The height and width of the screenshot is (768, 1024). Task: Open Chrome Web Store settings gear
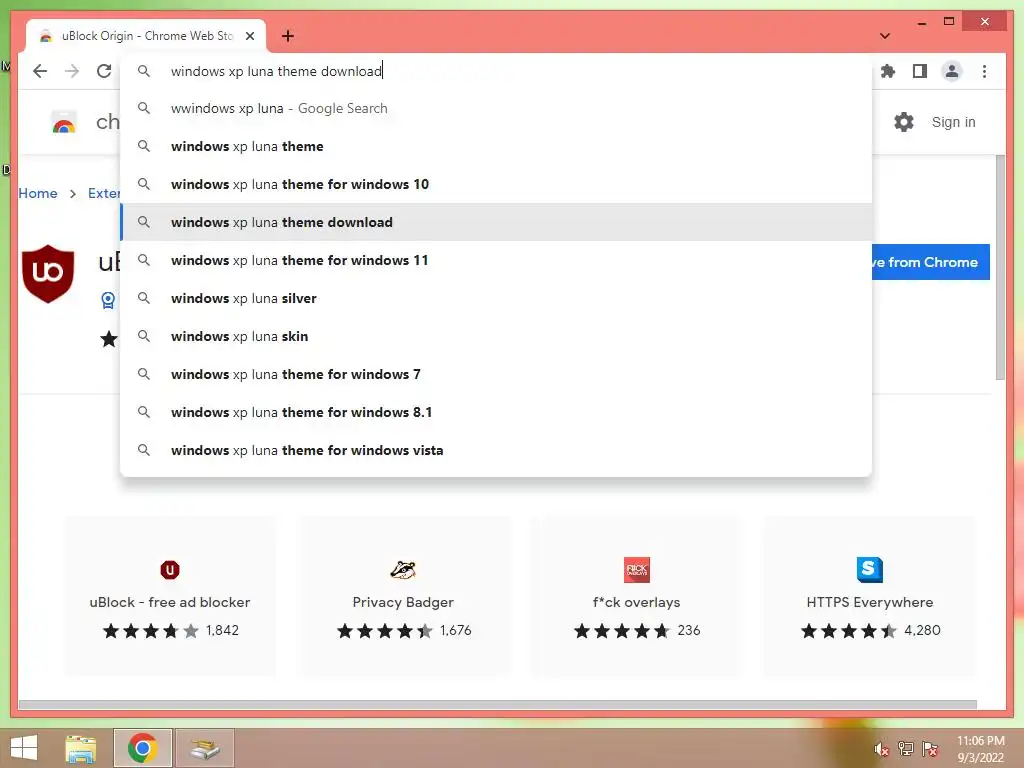tap(904, 122)
